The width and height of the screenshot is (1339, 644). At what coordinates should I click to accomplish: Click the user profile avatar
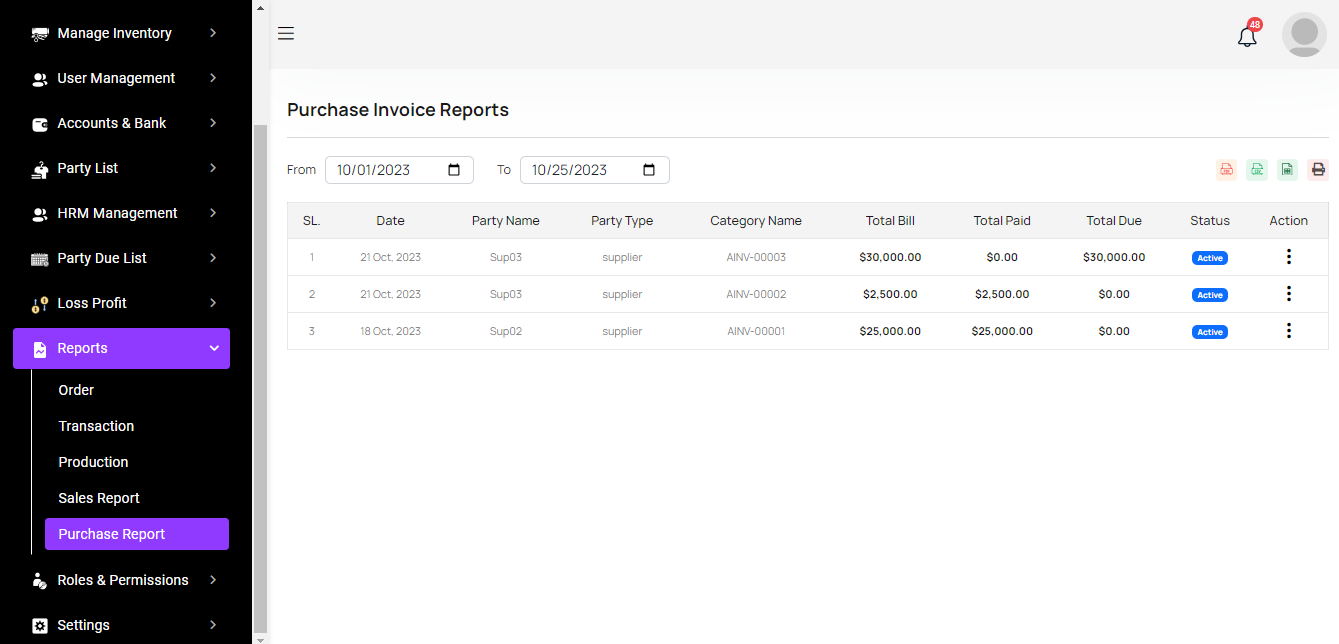(1303, 35)
